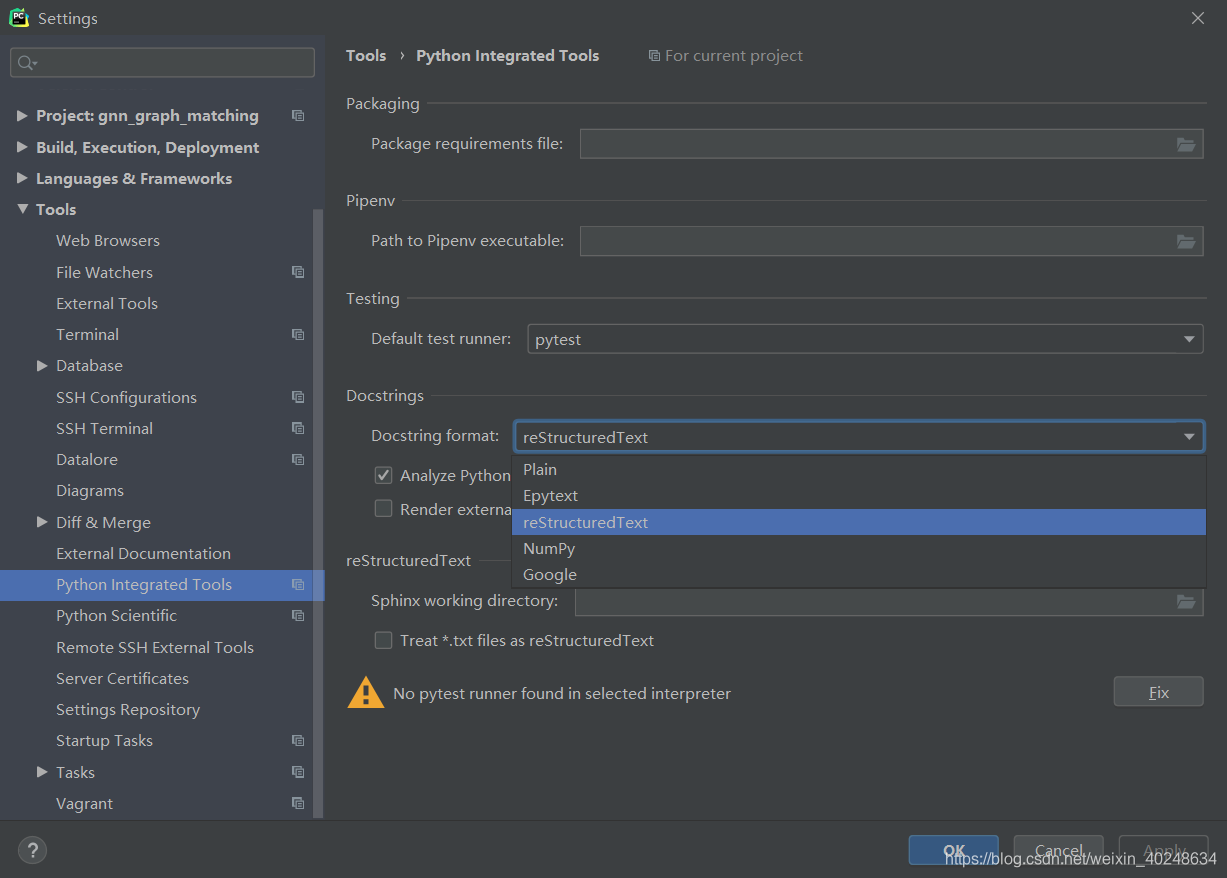1227x878 pixels.
Task: Click the project-level icon beside File Watchers
Action: [x=298, y=272]
